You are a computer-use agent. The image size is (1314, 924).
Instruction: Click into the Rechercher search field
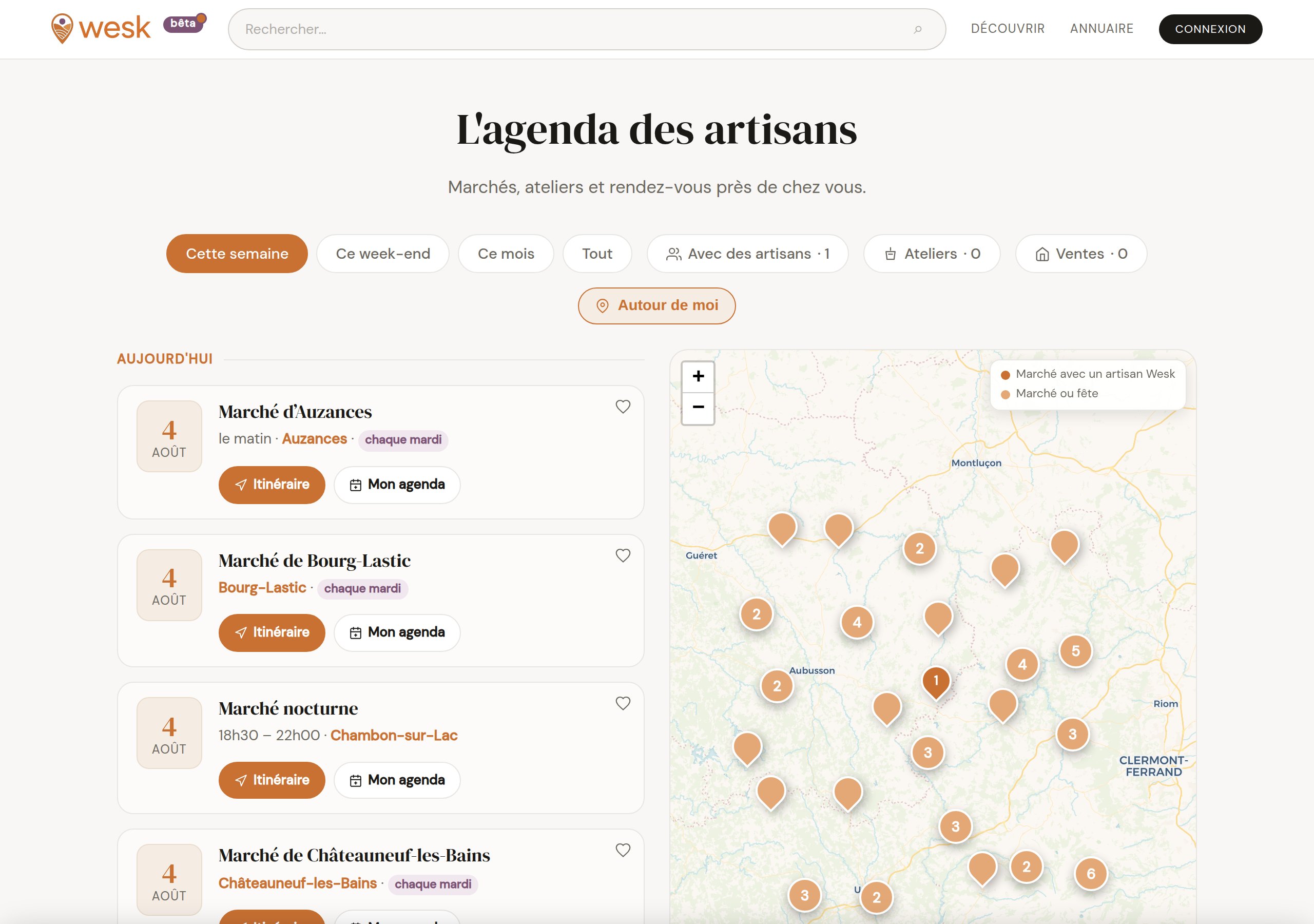(x=587, y=29)
